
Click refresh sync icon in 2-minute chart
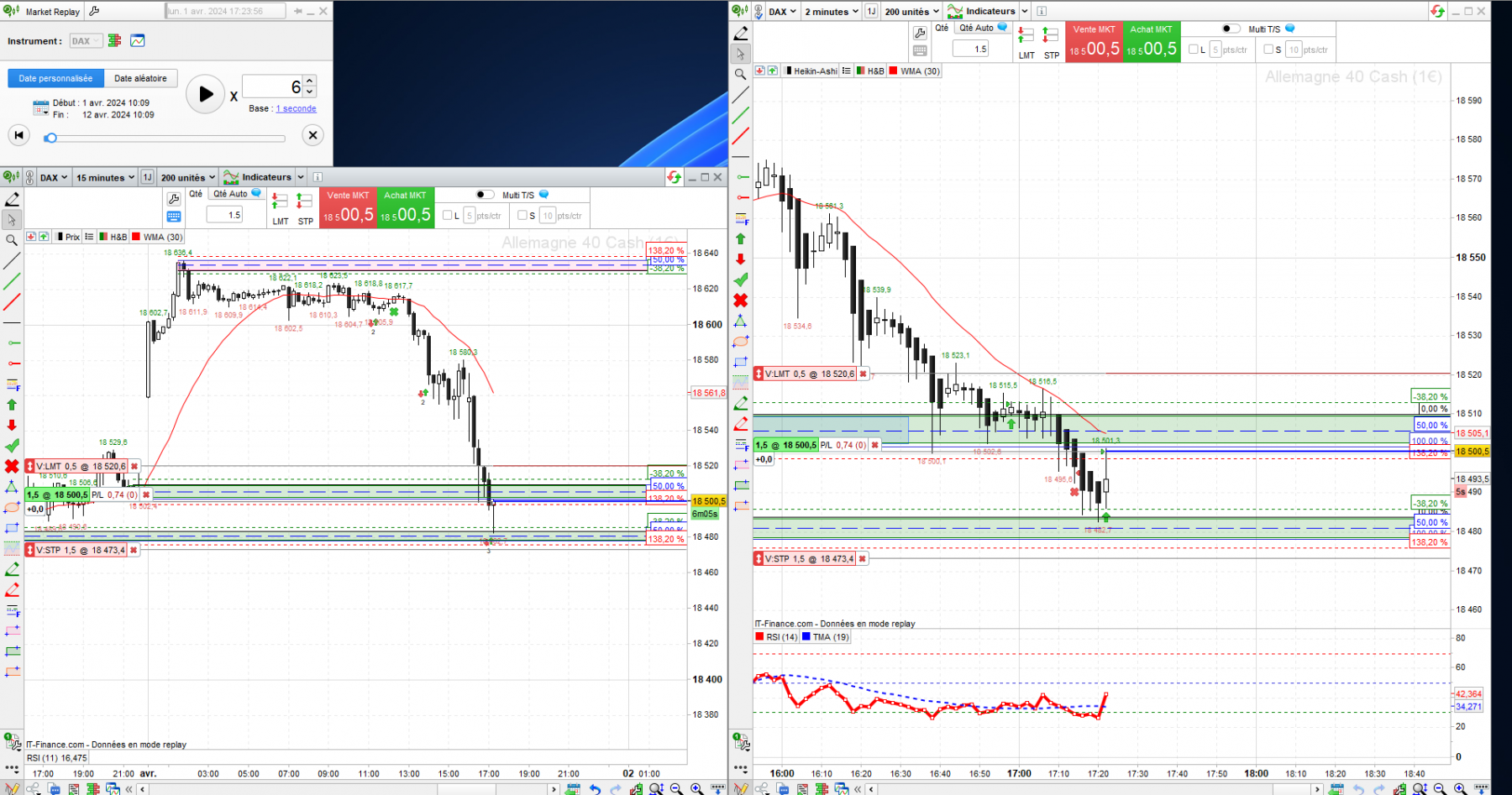[x=1437, y=11]
